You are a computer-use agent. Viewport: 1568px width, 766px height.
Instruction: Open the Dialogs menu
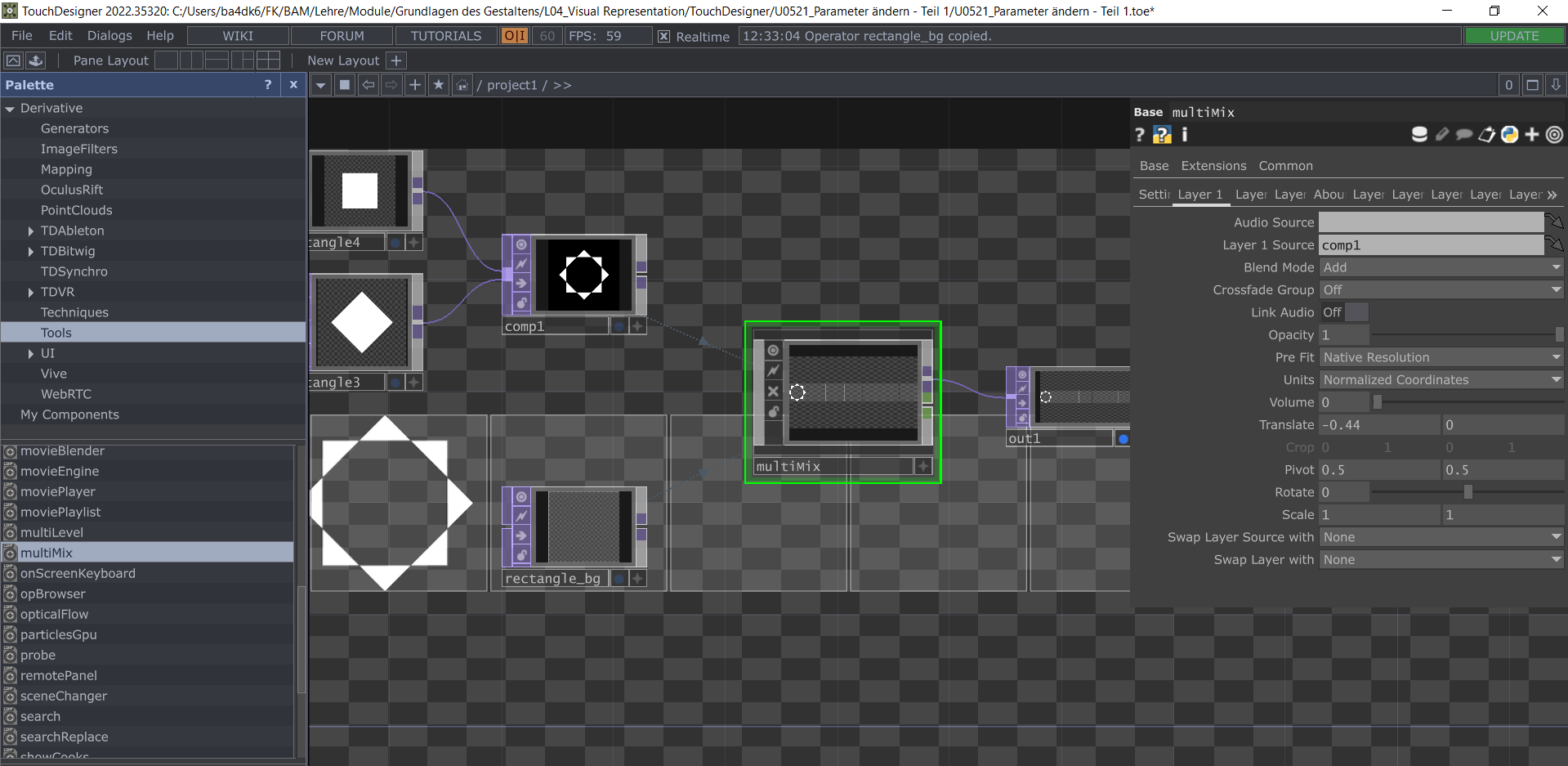(109, 36)
